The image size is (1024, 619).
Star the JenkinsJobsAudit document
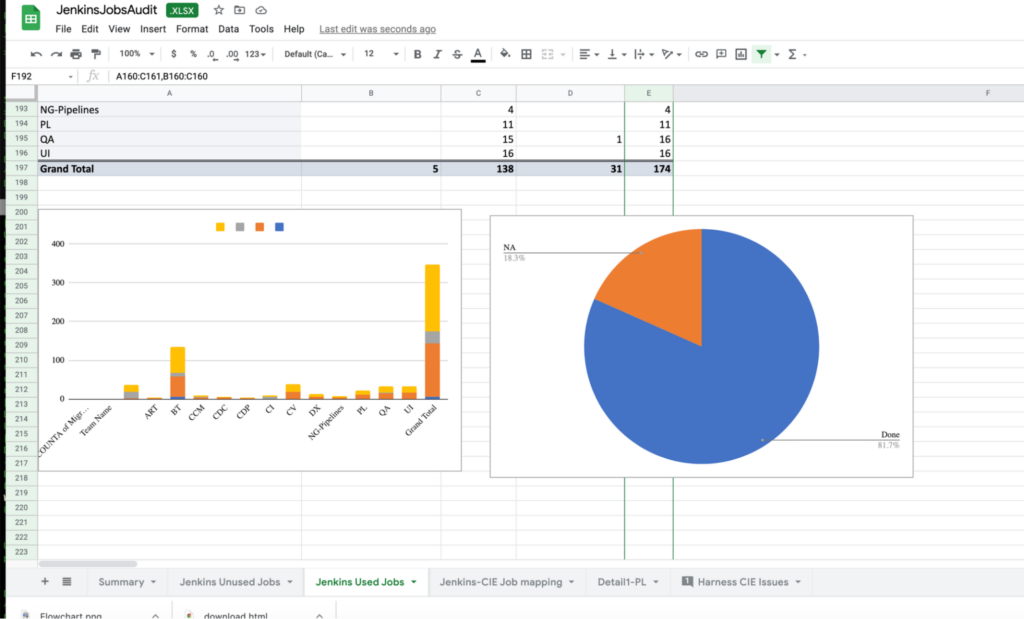(x=219, y=10)
